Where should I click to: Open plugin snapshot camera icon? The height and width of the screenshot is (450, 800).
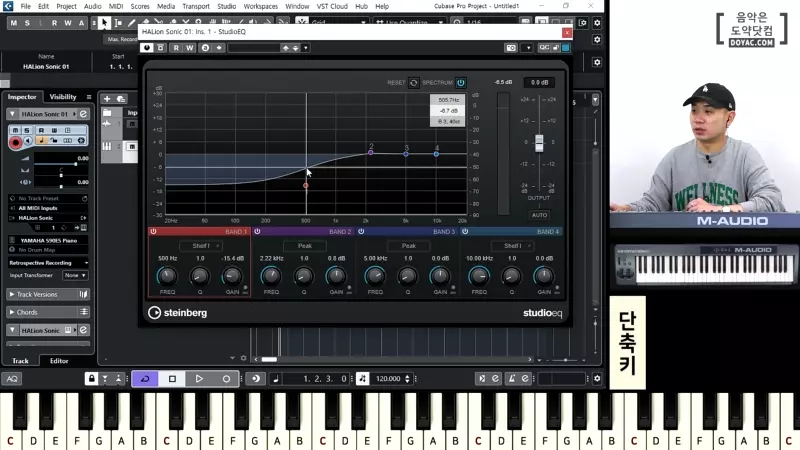click(x=511, y=47)
